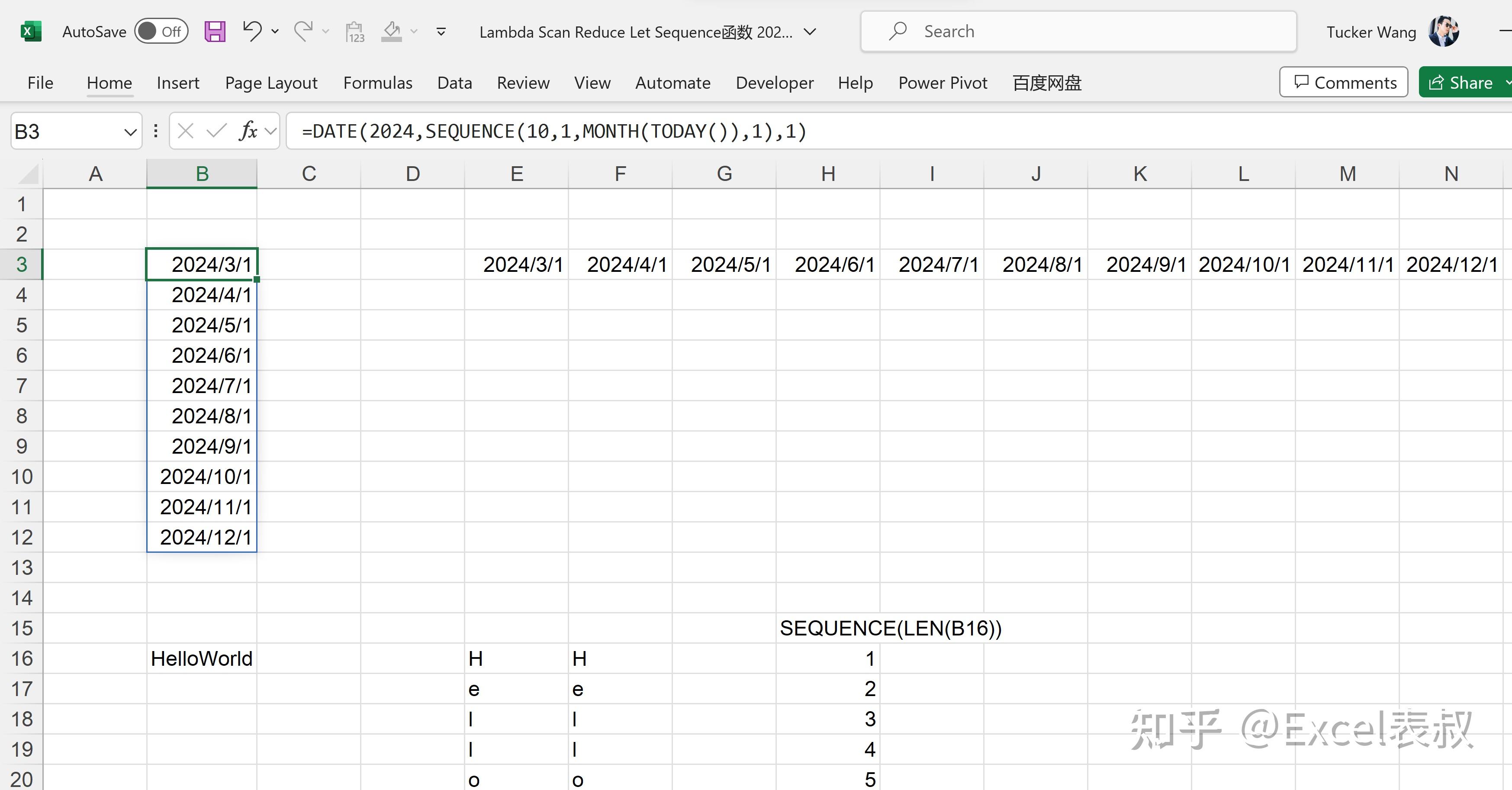Click the Share button

click(x=1462, y=82)
